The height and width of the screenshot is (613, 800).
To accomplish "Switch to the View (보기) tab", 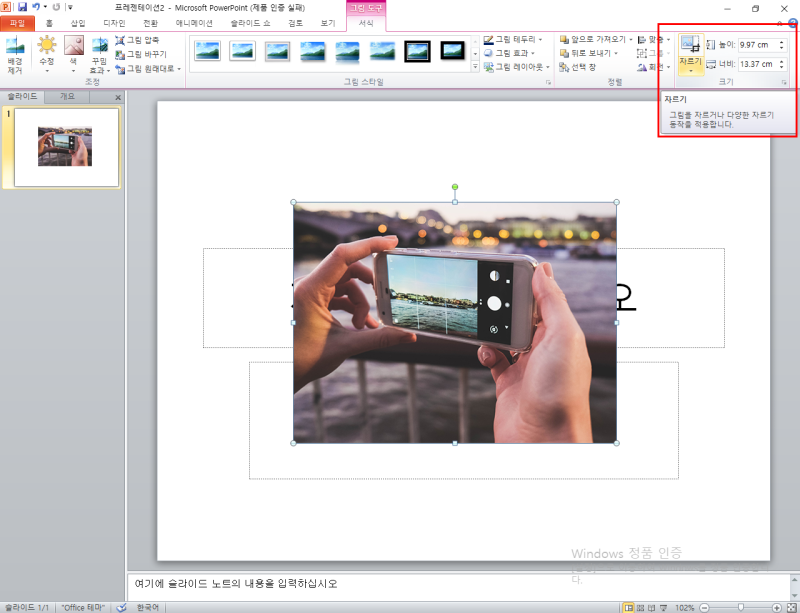I will click(x=328, y=23).
